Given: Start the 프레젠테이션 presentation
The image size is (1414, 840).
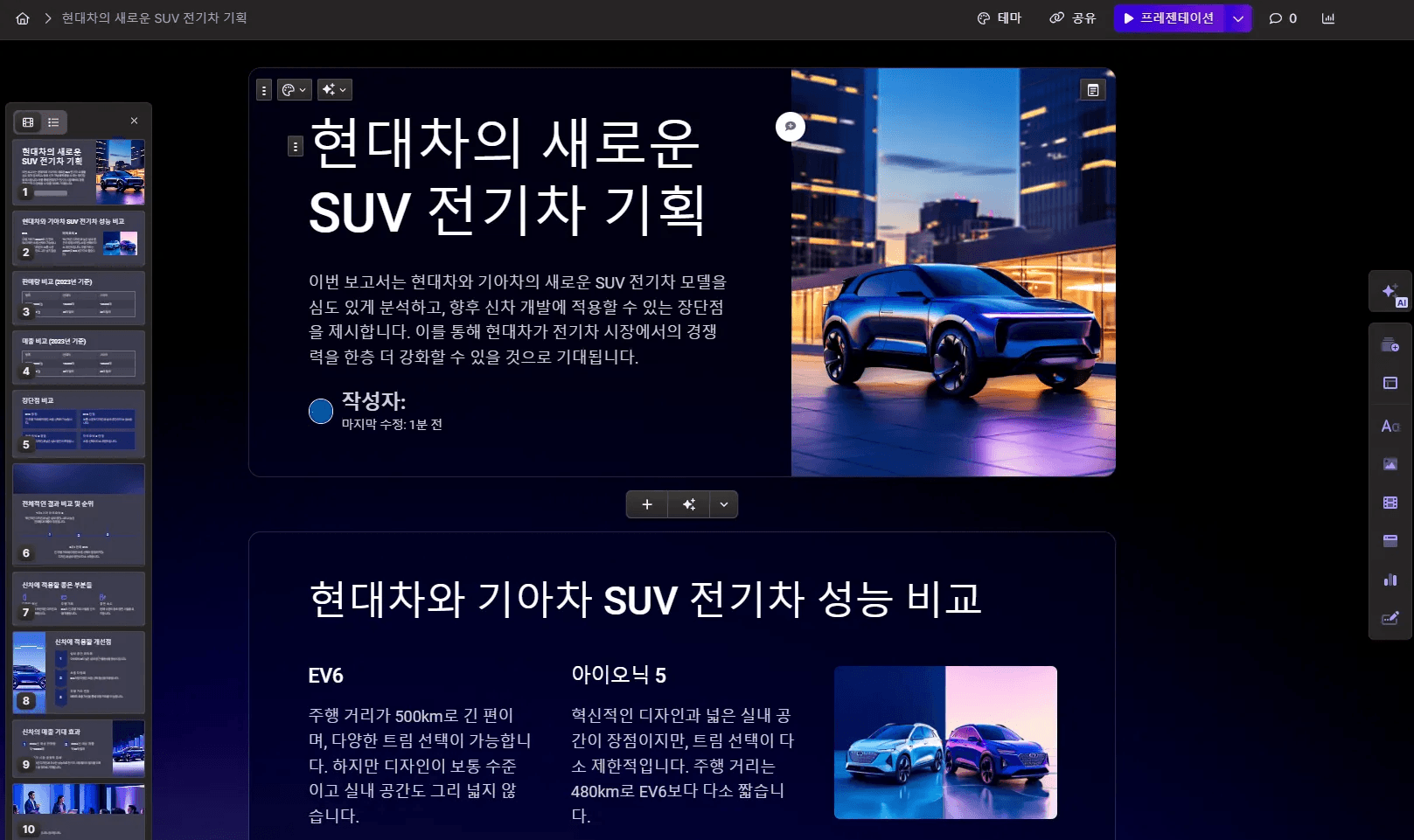Looking at the screenshot, I should point(1169,18).
